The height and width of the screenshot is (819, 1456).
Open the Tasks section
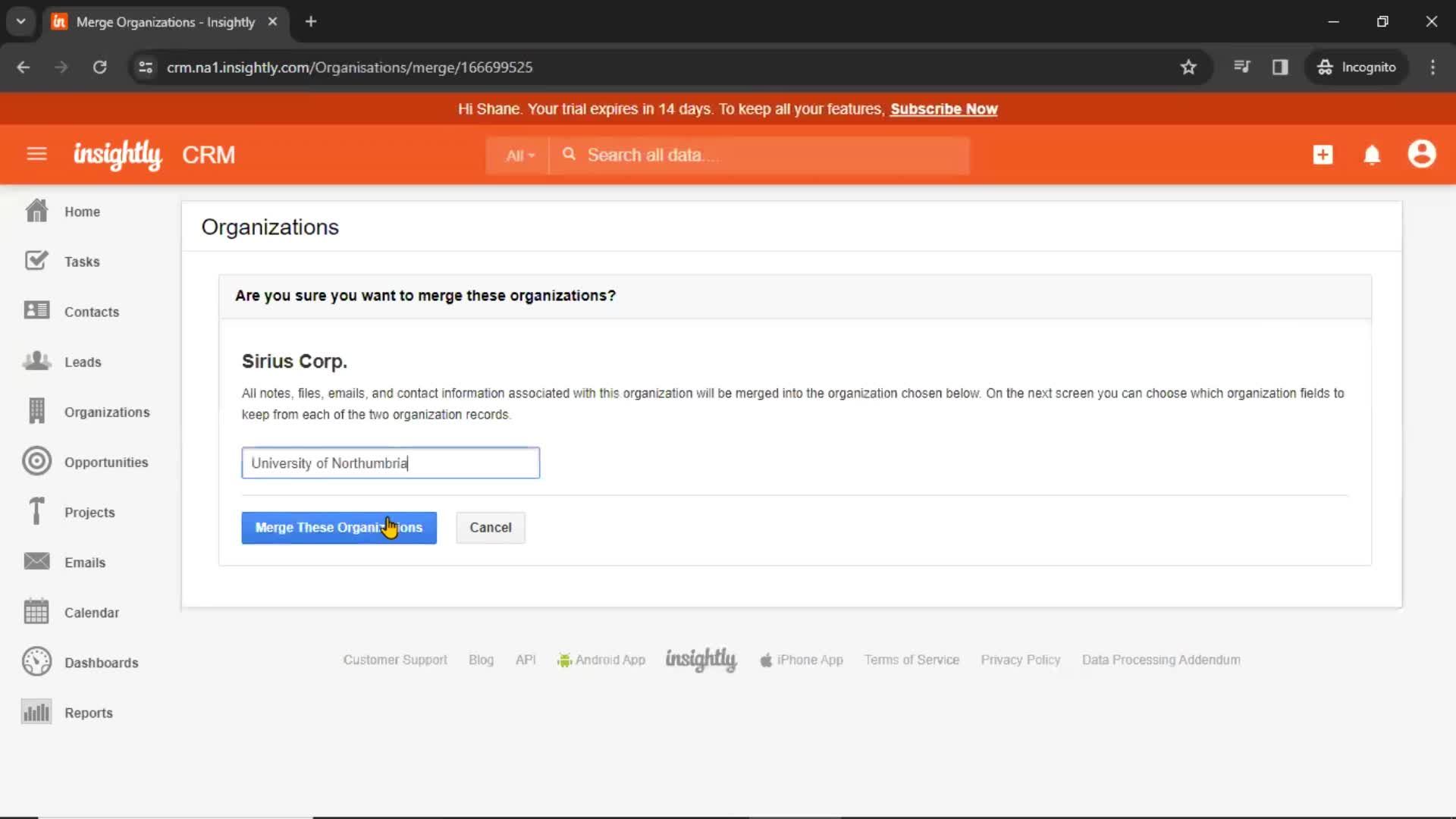click(x=81, y=261)
